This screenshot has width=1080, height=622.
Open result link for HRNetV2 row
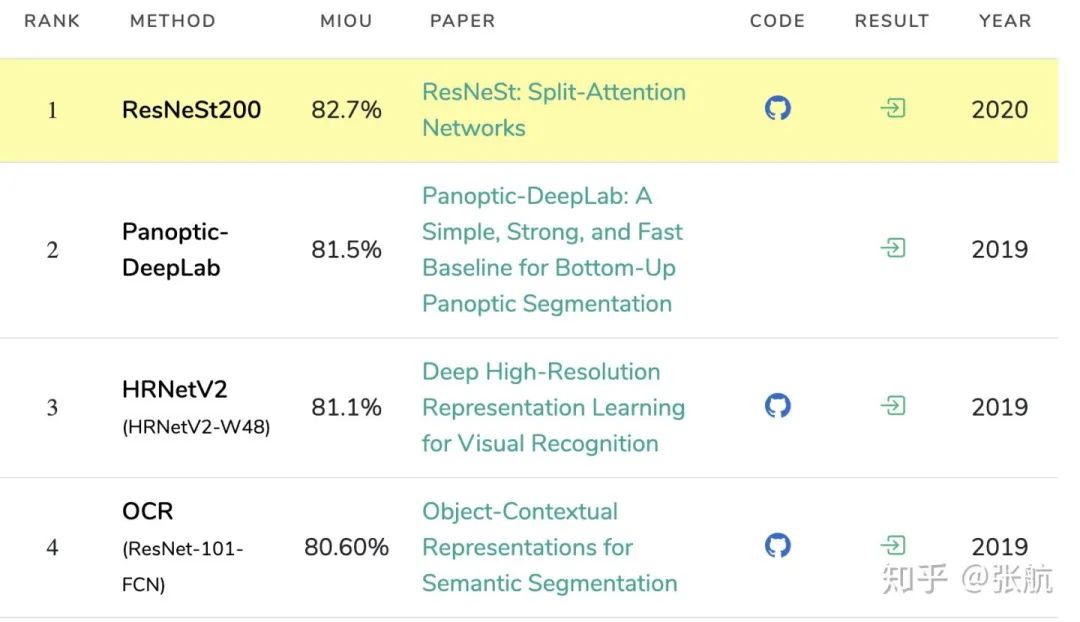[x=892, y=405]
